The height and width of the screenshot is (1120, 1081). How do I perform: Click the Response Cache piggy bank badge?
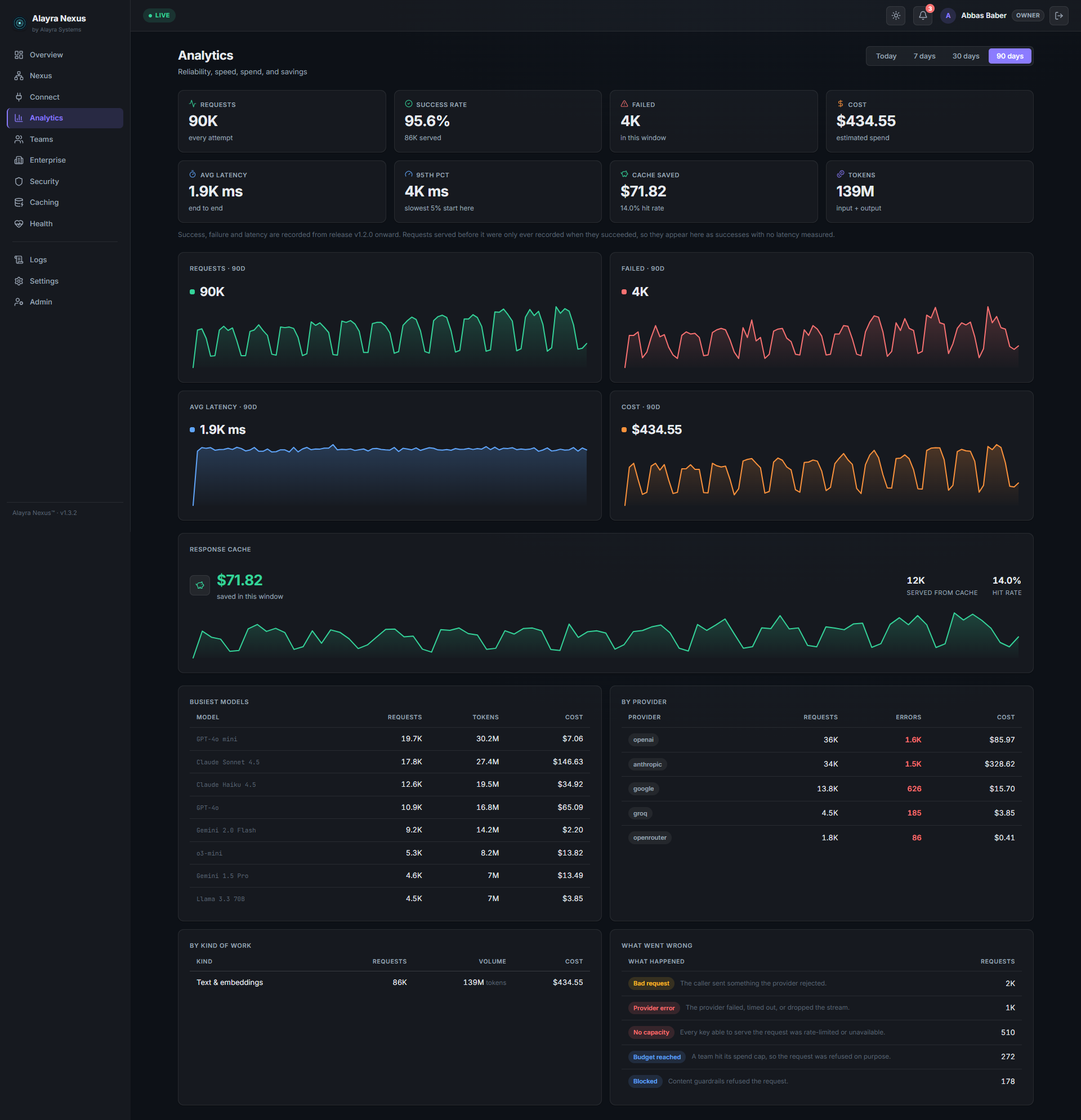(x=199, y=586)
